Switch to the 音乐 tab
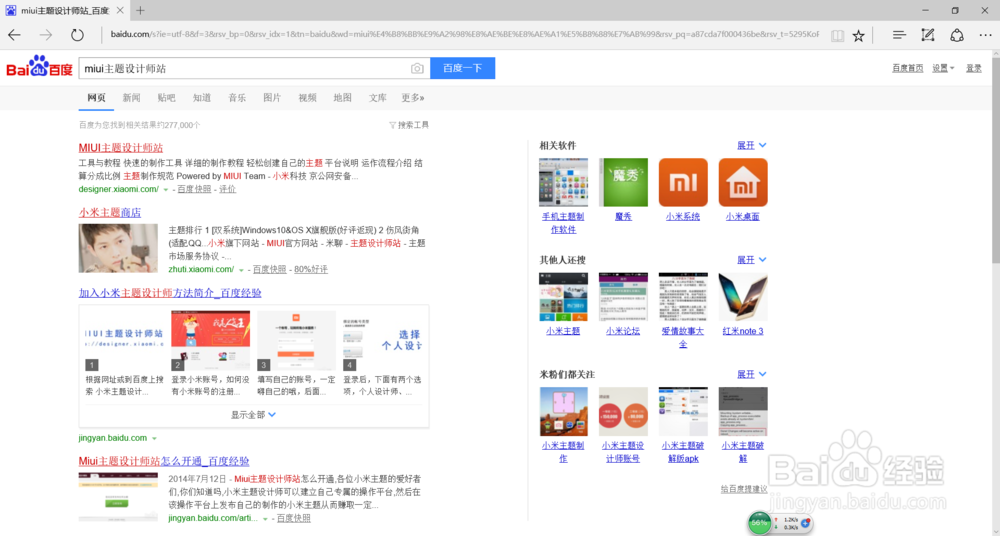Viewport: 1000px width, 536px height. pyautogui.click(x=237, y=98)
